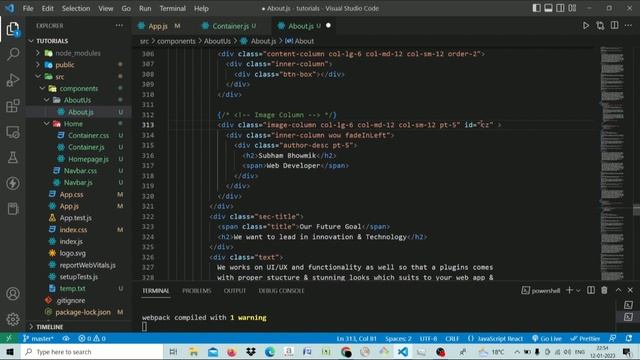Maximize the panel size with caret
The width and height of the screenshot is (640, 360).
(618, 290)
